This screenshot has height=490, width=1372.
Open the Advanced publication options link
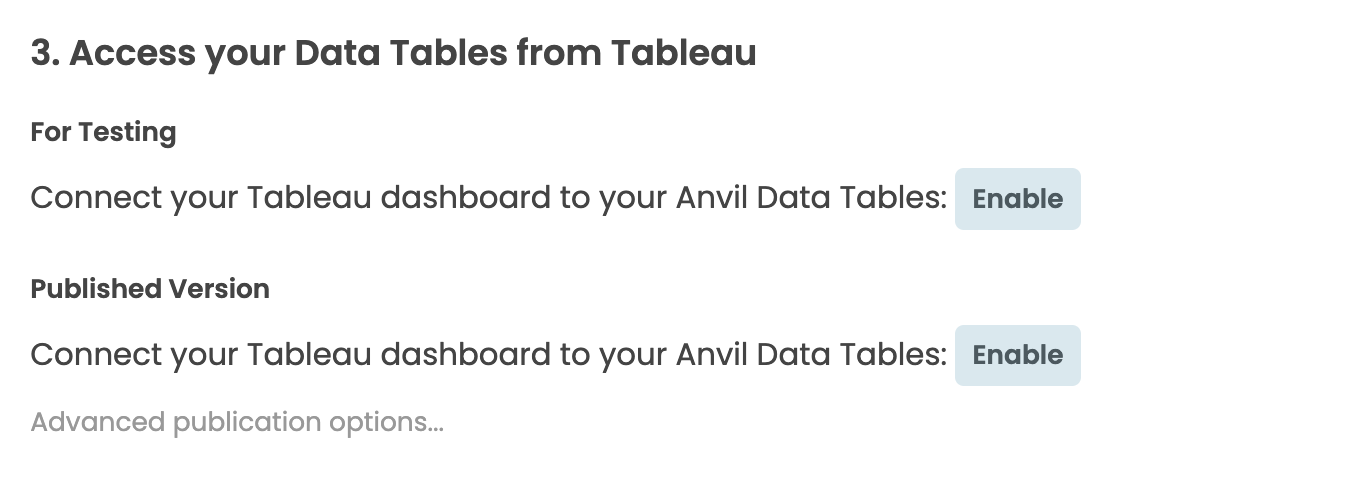(x=237, y=422)
